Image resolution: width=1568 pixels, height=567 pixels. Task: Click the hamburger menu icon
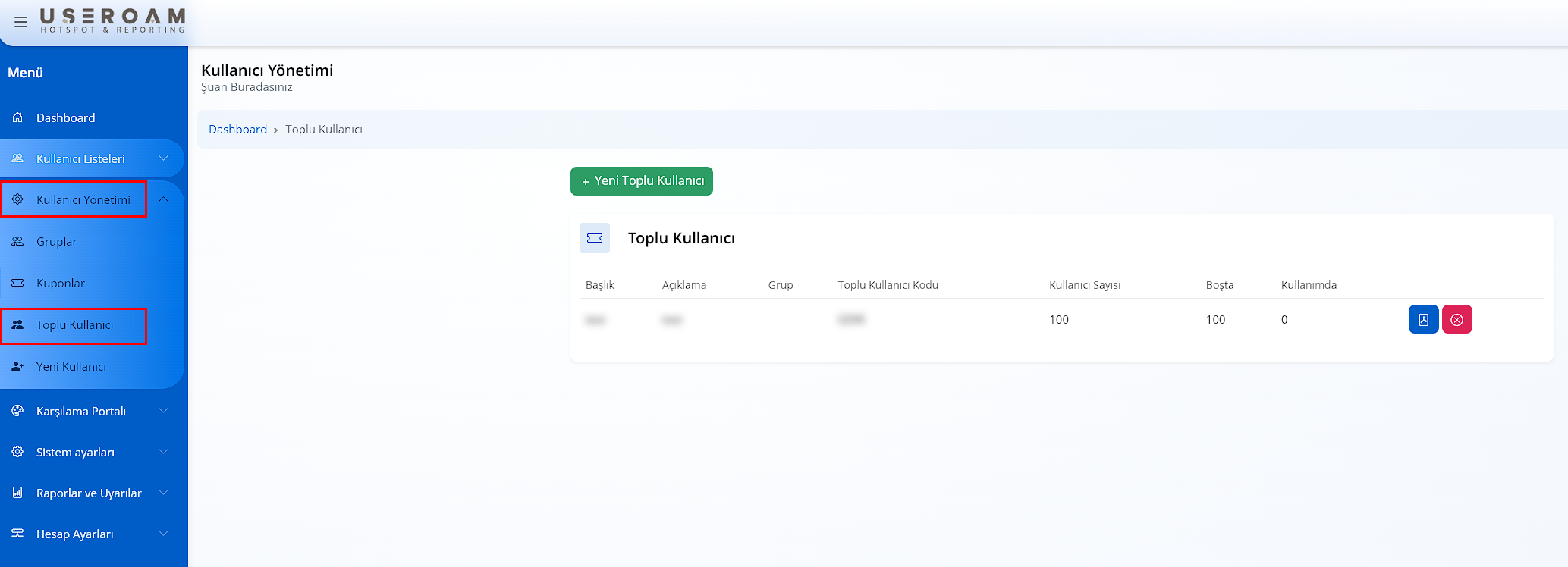point(20,22)
